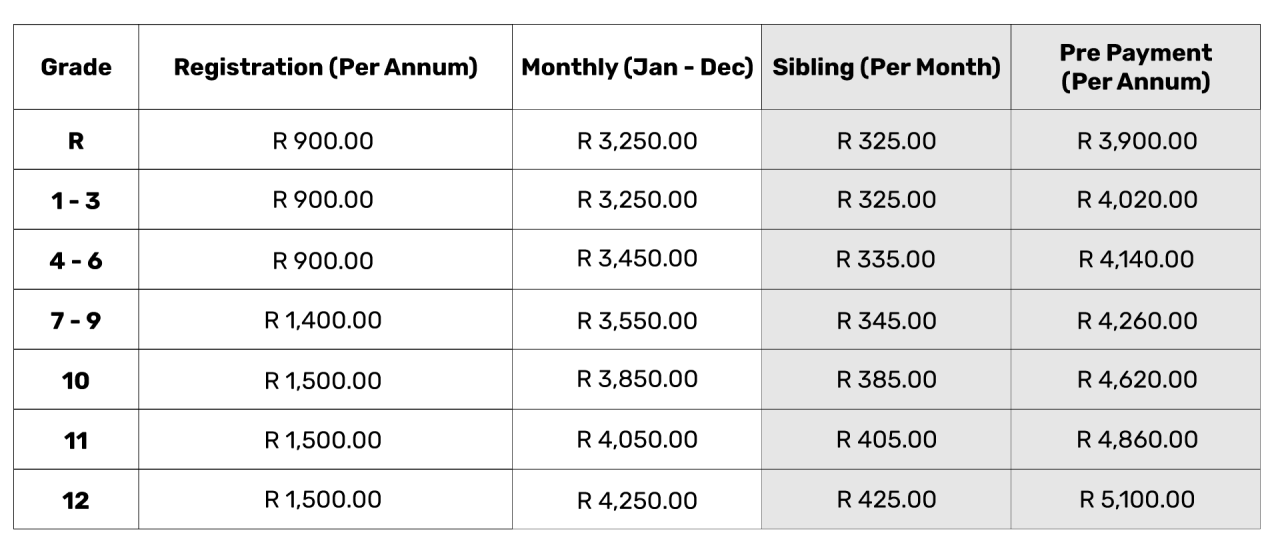This screenshot has width=1280, height=545.
Task: Select the R 3,450.00 monthly fee cell
Action: point(637,259)
